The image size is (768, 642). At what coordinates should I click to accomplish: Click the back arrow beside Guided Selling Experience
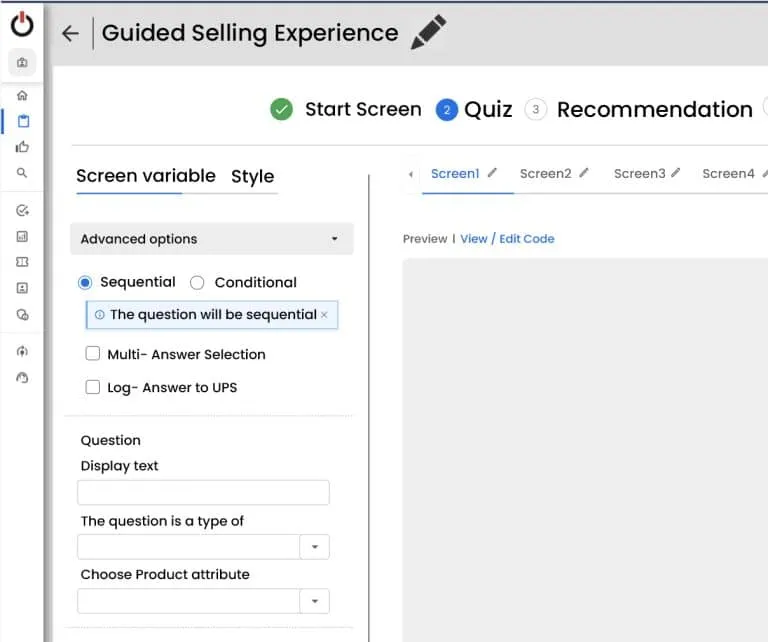(70, 33)
